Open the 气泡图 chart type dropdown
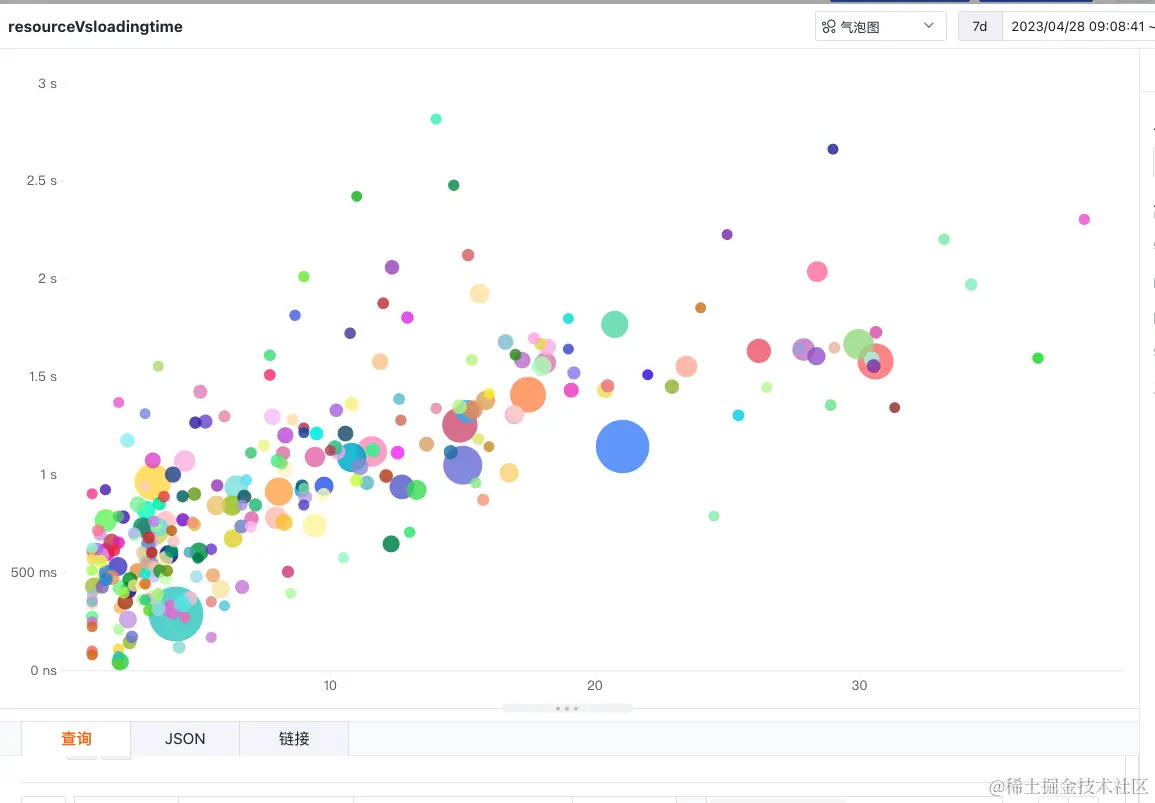 (x=880, y=27)
